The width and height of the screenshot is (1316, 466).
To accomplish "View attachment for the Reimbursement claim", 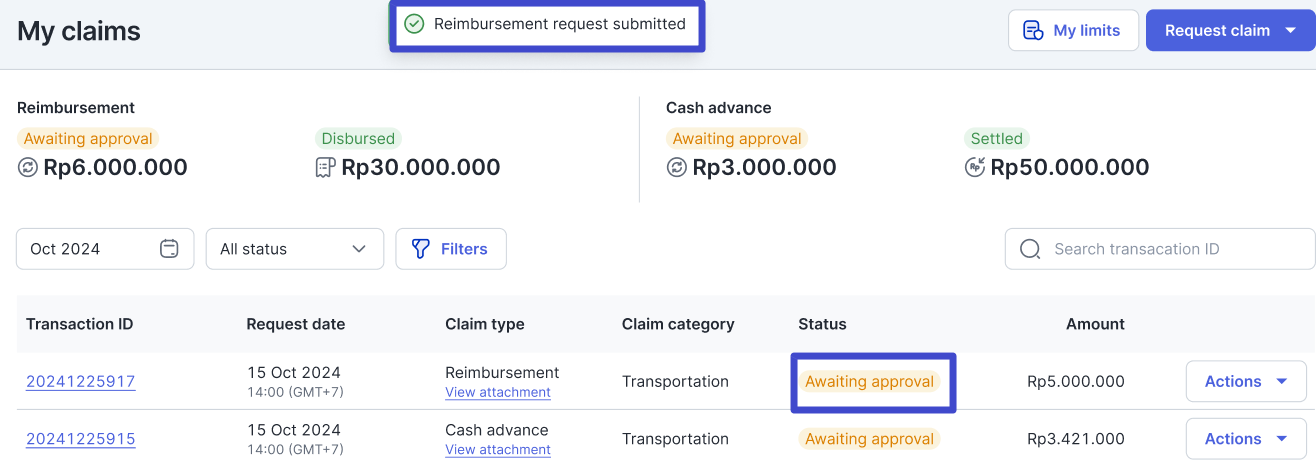I will click(498, 393).
